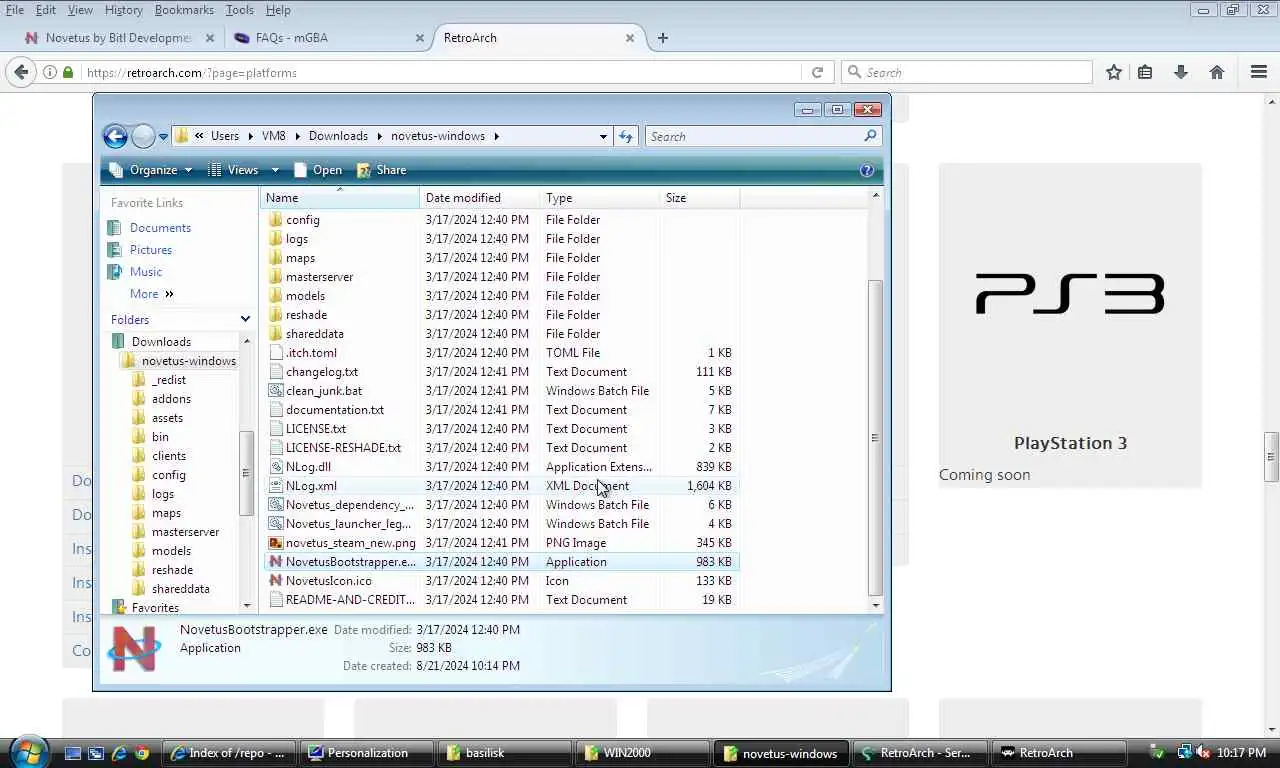Bookmark this page with star icon
This screenshot has width=1280, height=768.
[1114, 72]
